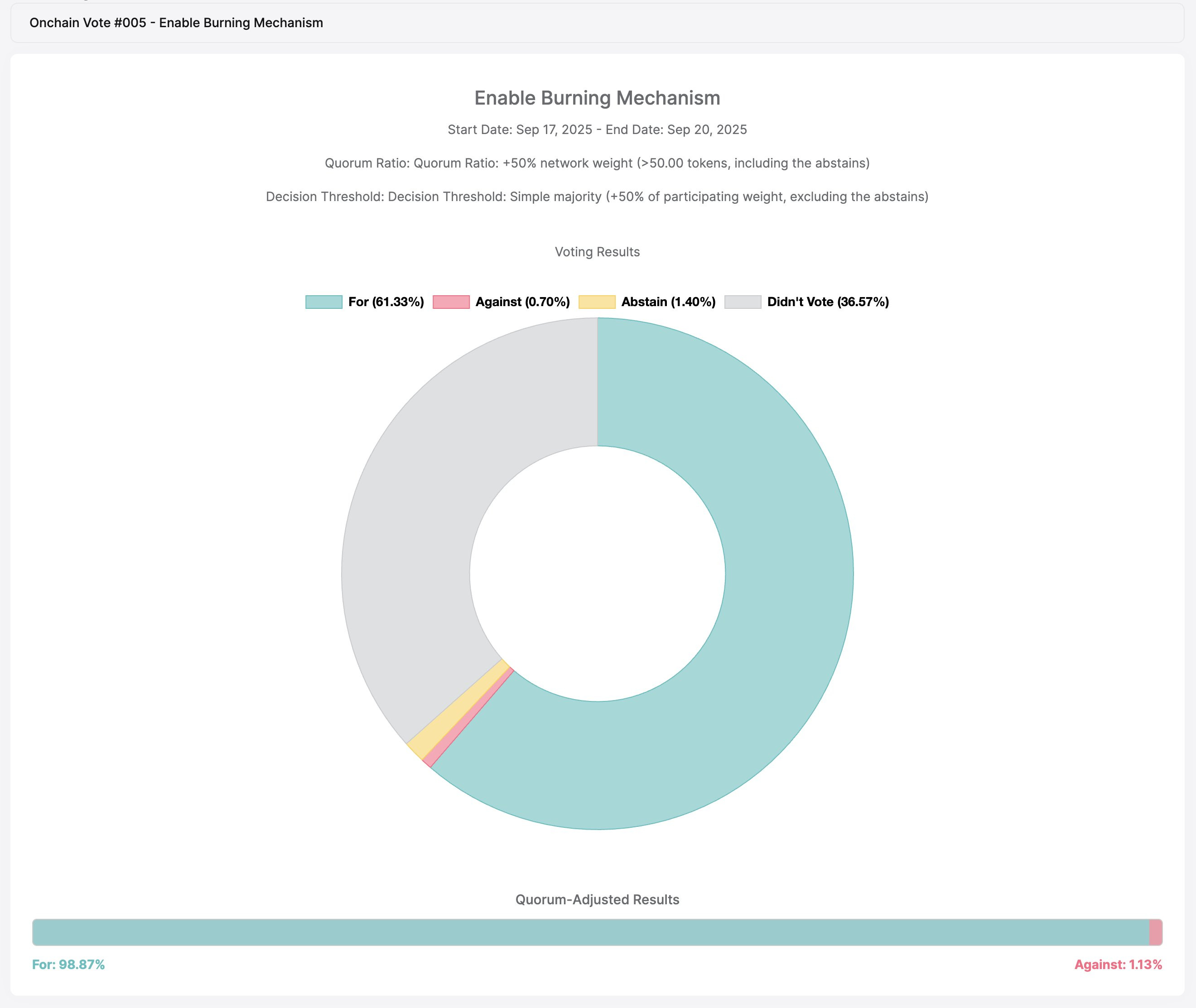Toggle the For legend color box

tap(323, 302)
